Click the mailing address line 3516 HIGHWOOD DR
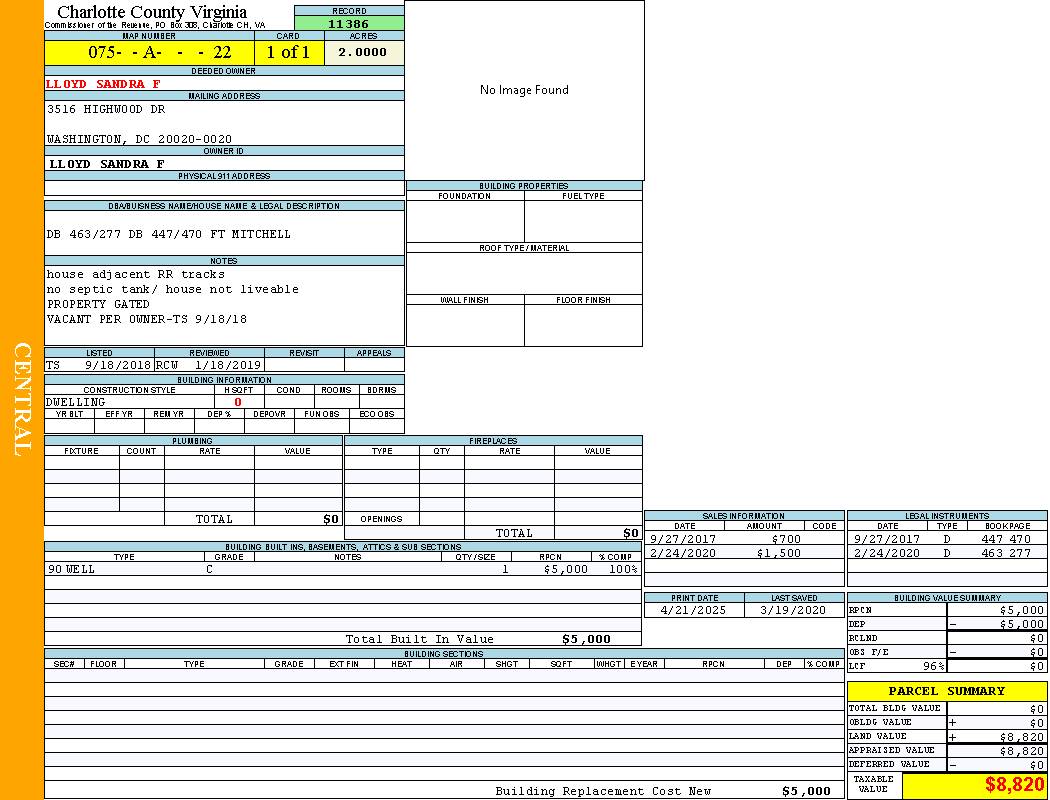This screenshot has width=1050, height=800. tap(106, 109)
